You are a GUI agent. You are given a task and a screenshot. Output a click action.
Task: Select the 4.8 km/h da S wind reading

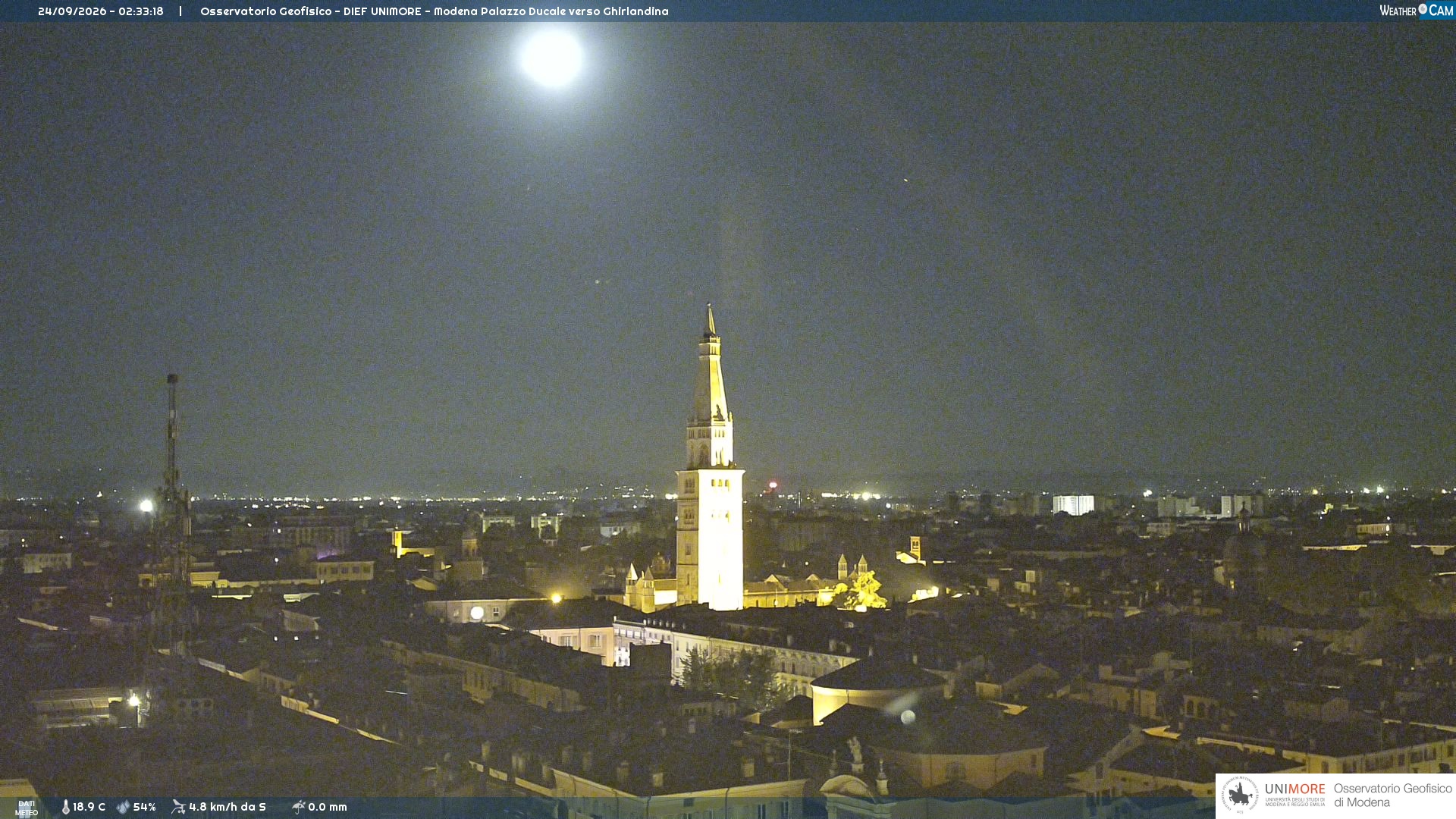[x=227, y=807]
